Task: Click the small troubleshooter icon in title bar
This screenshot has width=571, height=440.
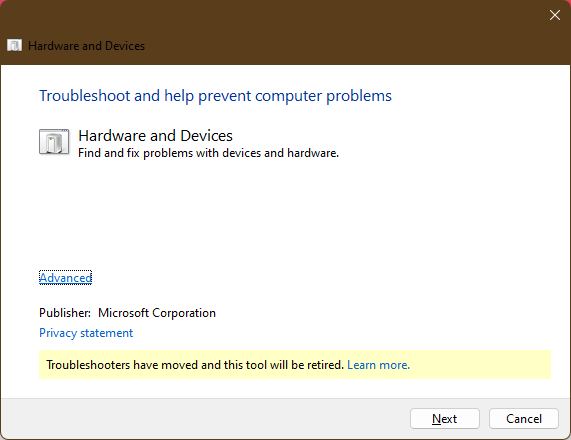Action: tap(14, 46)
